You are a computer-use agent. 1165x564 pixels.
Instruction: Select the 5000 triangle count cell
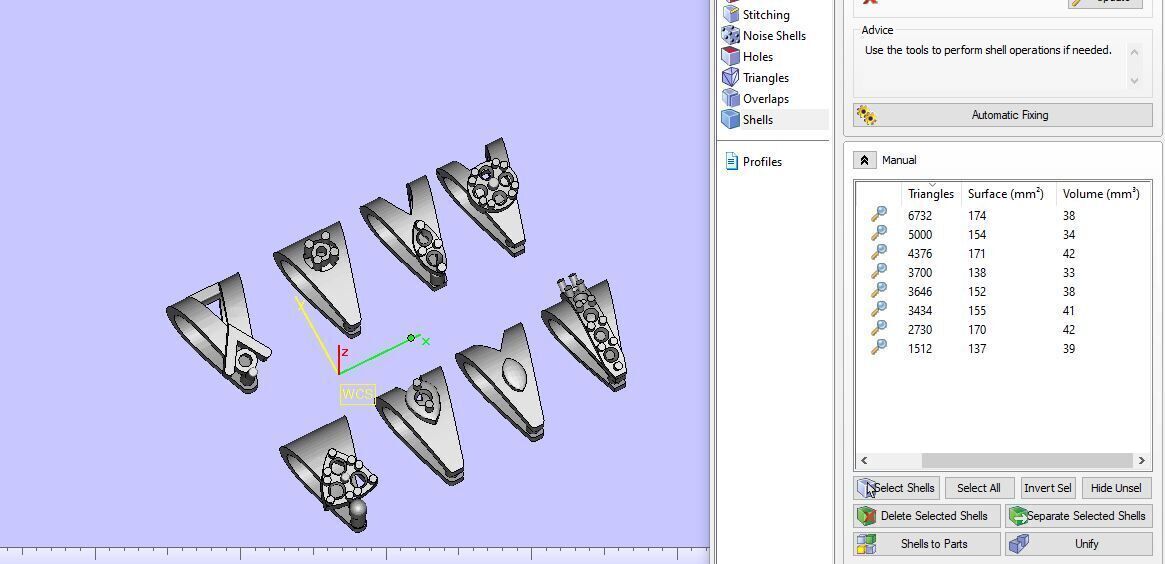click(920, 235)
